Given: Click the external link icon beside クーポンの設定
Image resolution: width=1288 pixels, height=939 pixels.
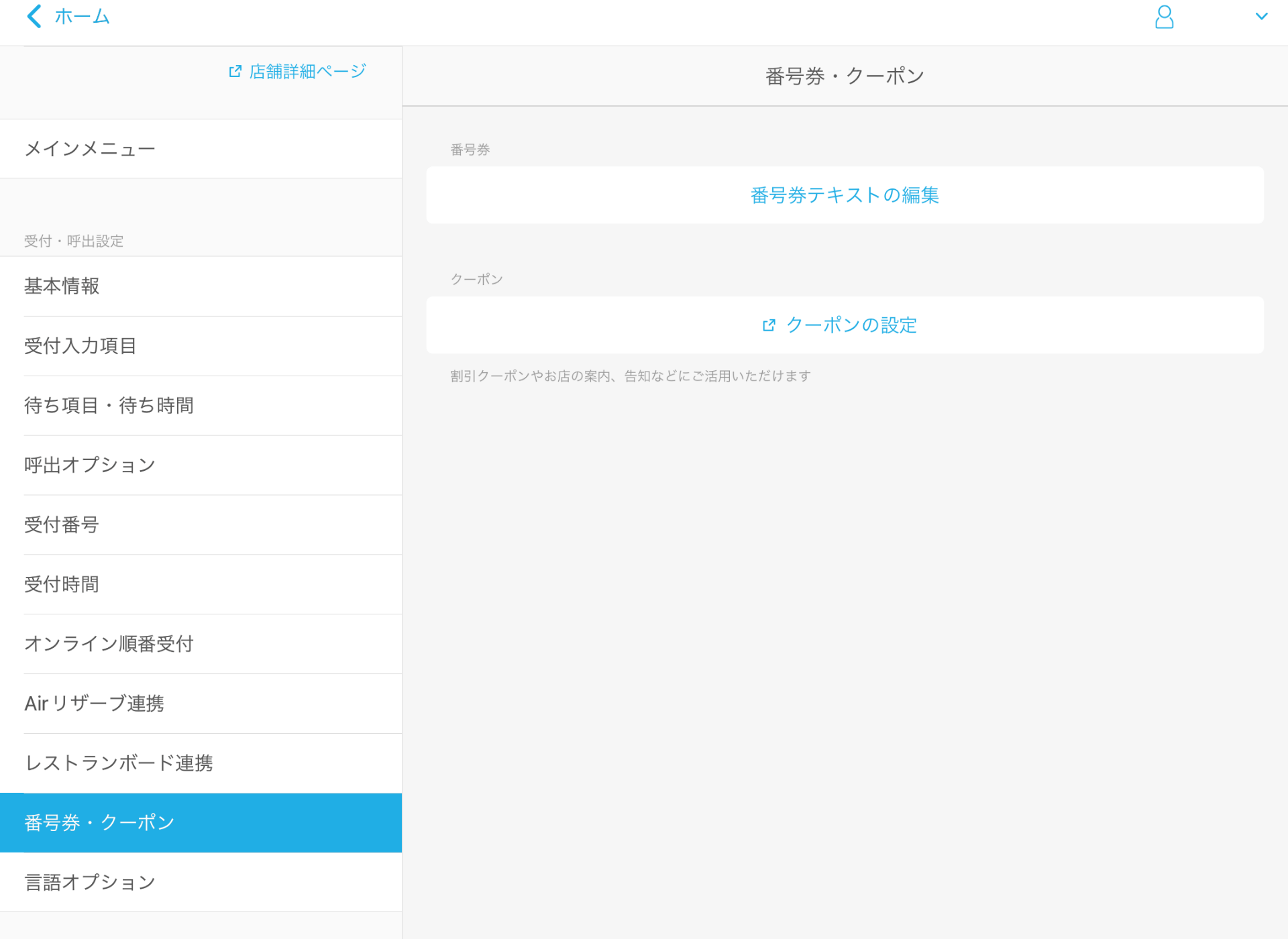Looking at the screenshot, I should [769, 325].
